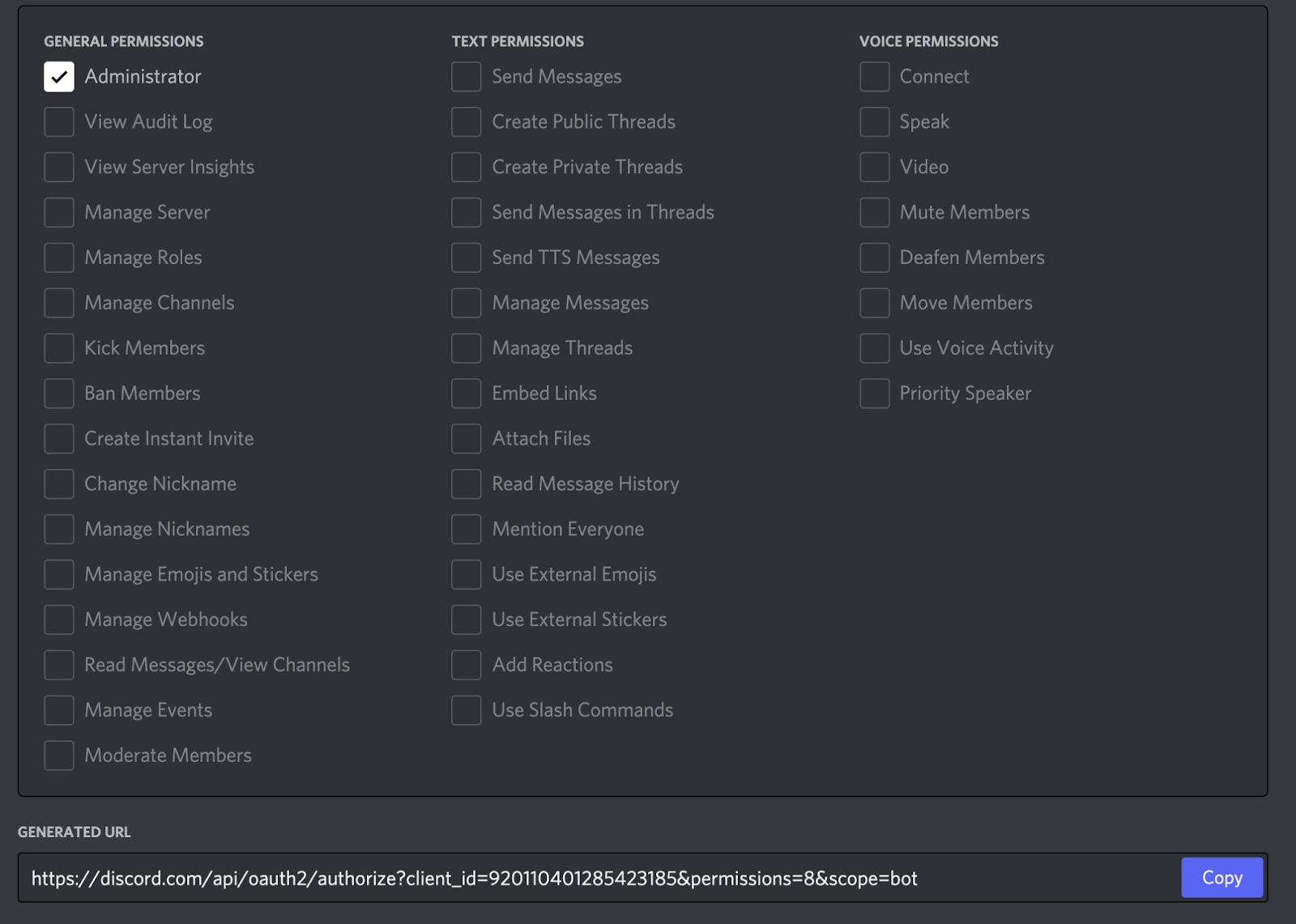Click the Copy button for generated URL

tap(1221, 878)
